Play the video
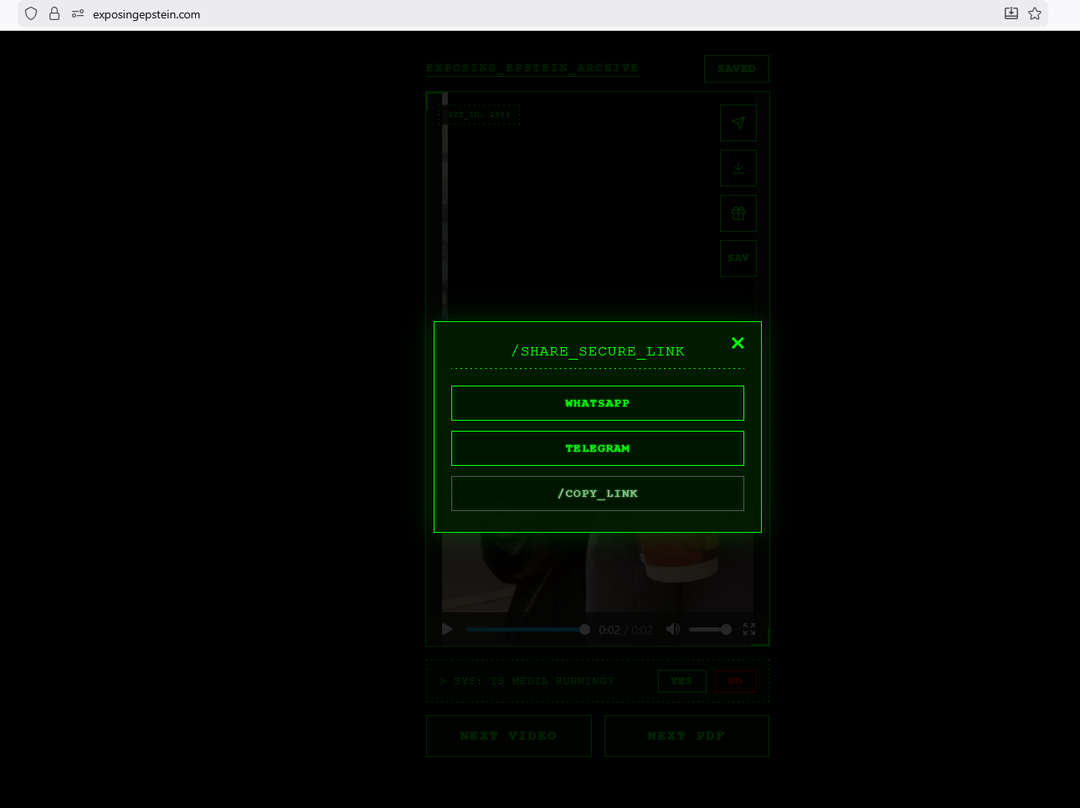 [447, 629]
